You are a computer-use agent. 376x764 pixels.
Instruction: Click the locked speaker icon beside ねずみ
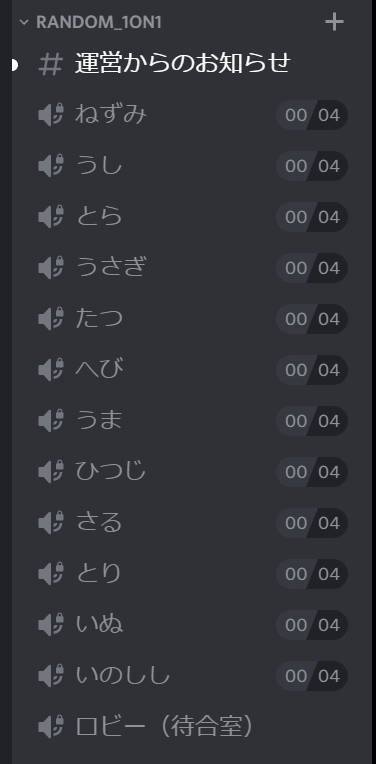point(51,115)
